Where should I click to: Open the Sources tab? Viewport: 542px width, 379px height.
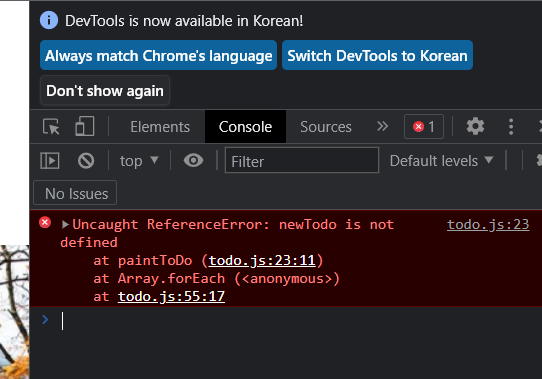tap(326, 127)
